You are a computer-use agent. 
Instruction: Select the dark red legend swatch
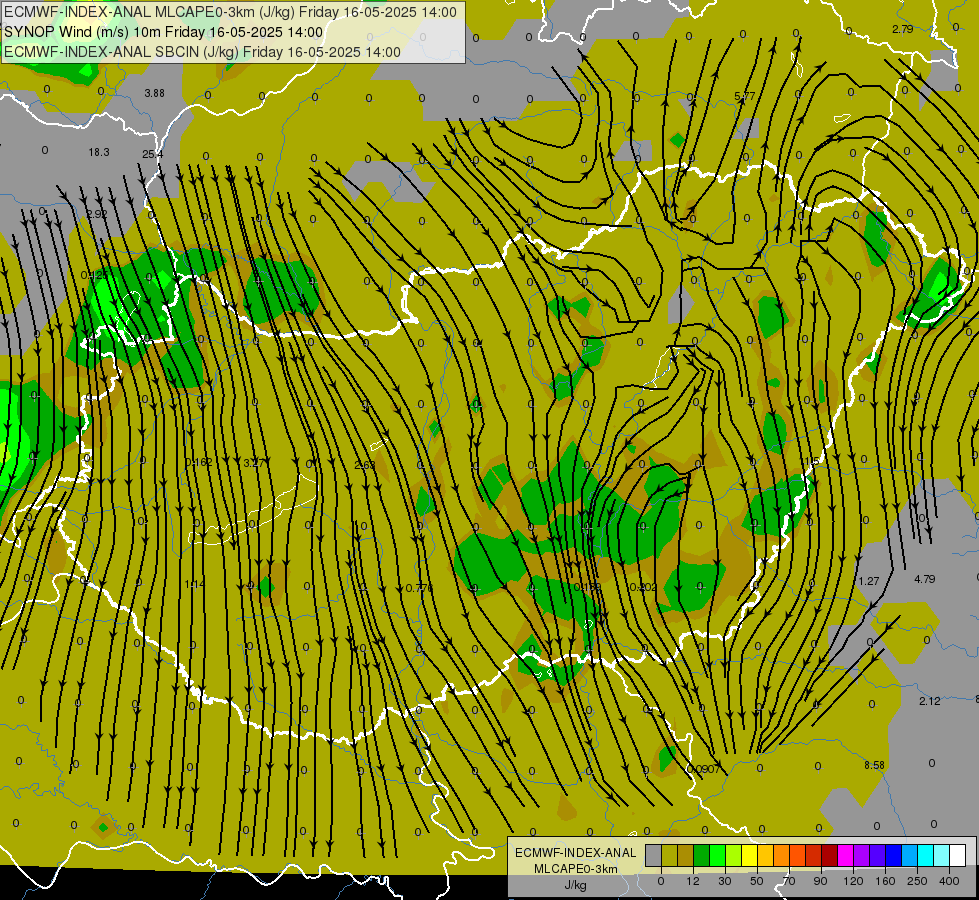[830, 855]
